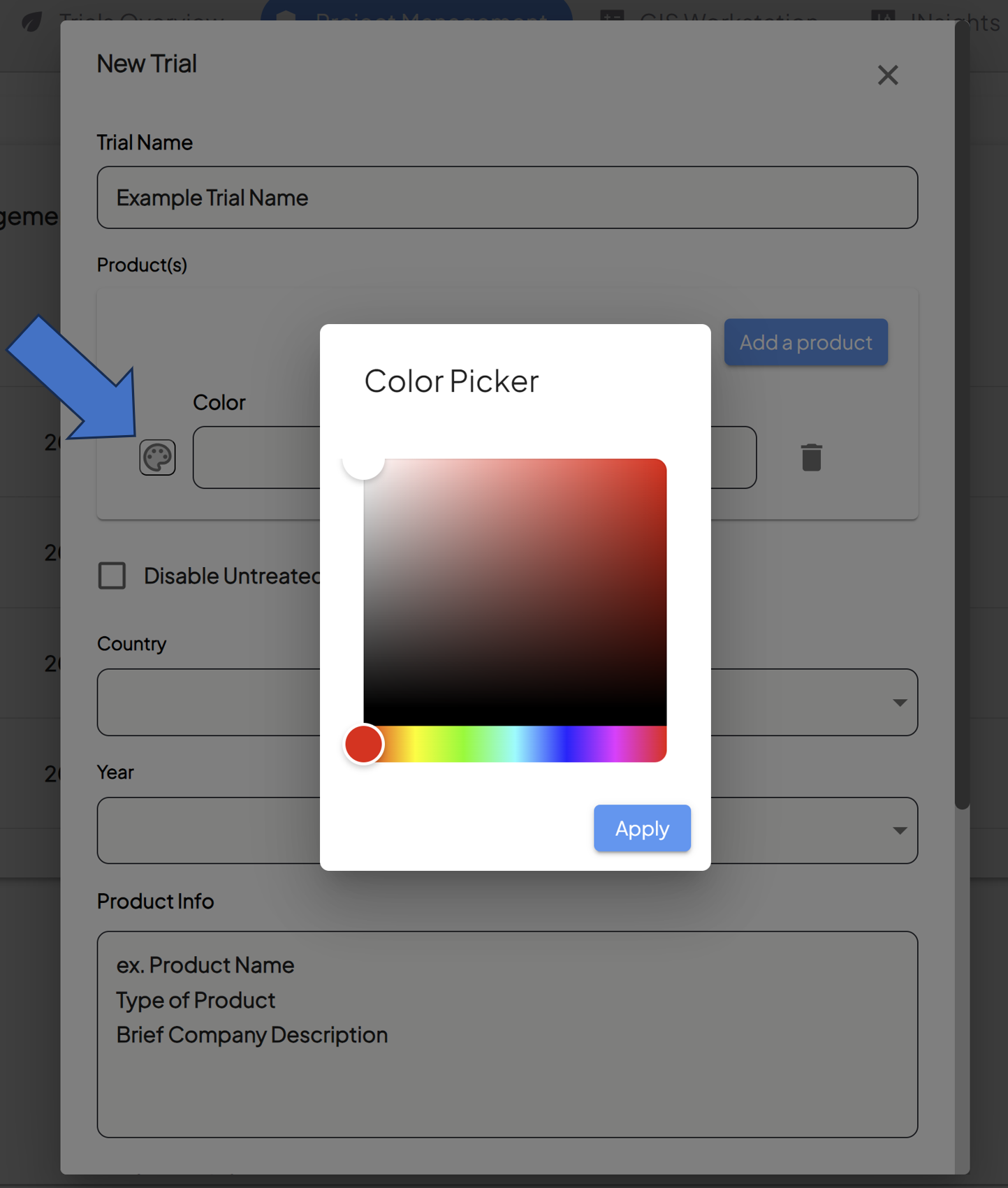The image size is (1008, 1188).
Task: Click the New Trial heading
Action: coord(147,64)
